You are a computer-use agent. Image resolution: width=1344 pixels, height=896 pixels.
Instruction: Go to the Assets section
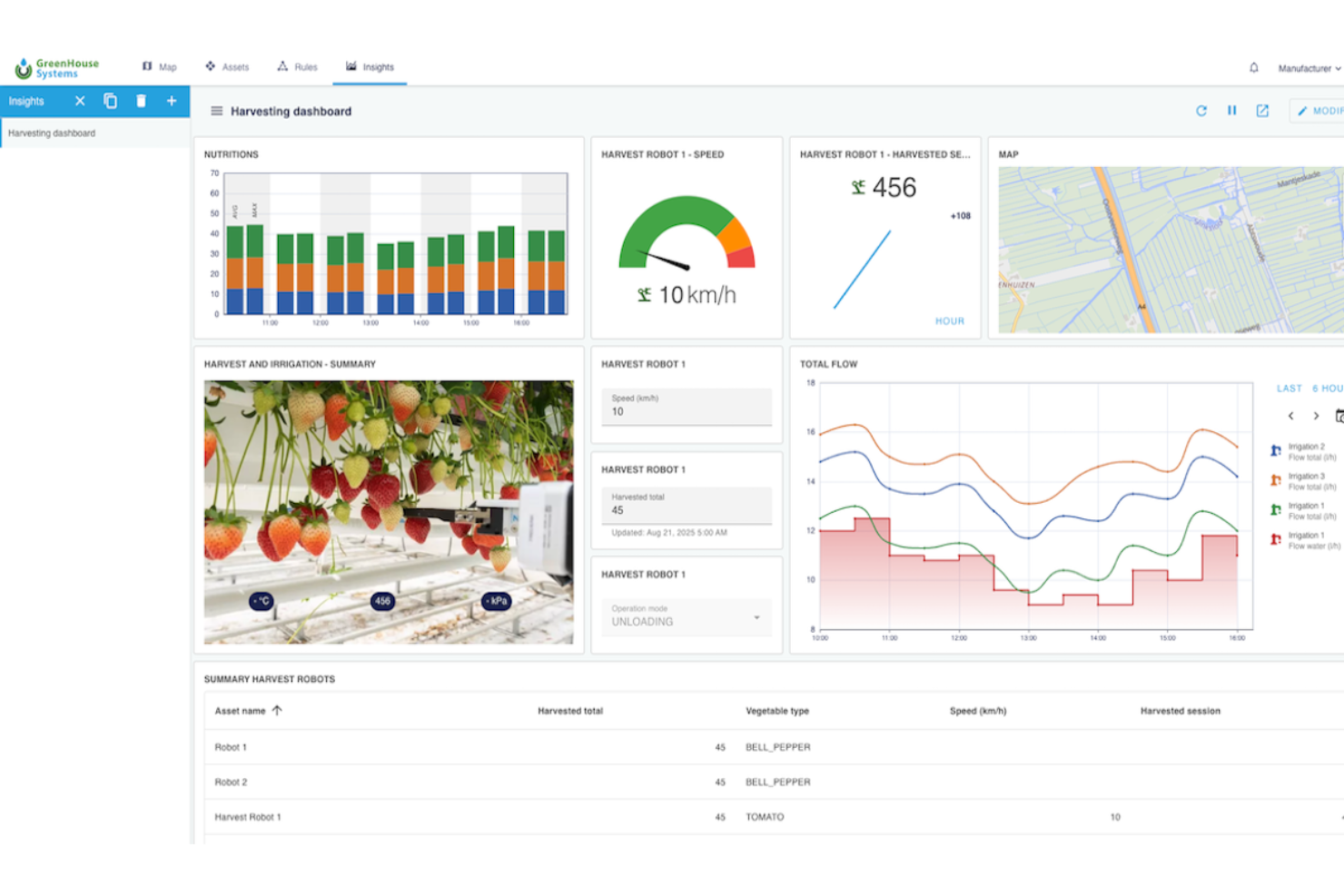point(228,66)
